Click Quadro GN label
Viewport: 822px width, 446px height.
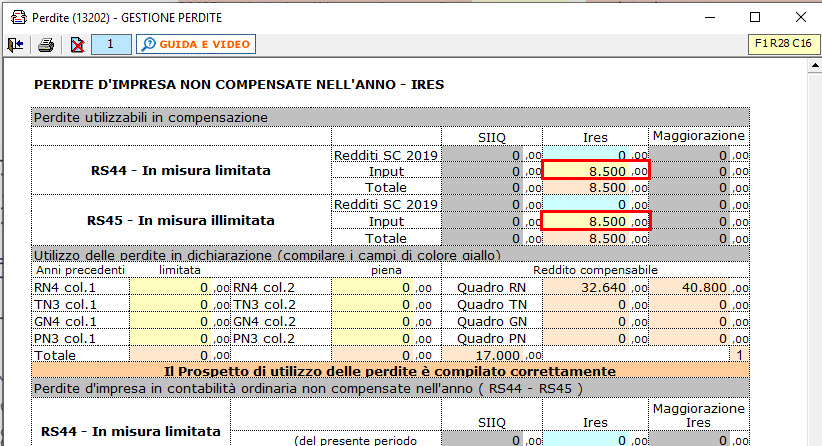point(491,321)
